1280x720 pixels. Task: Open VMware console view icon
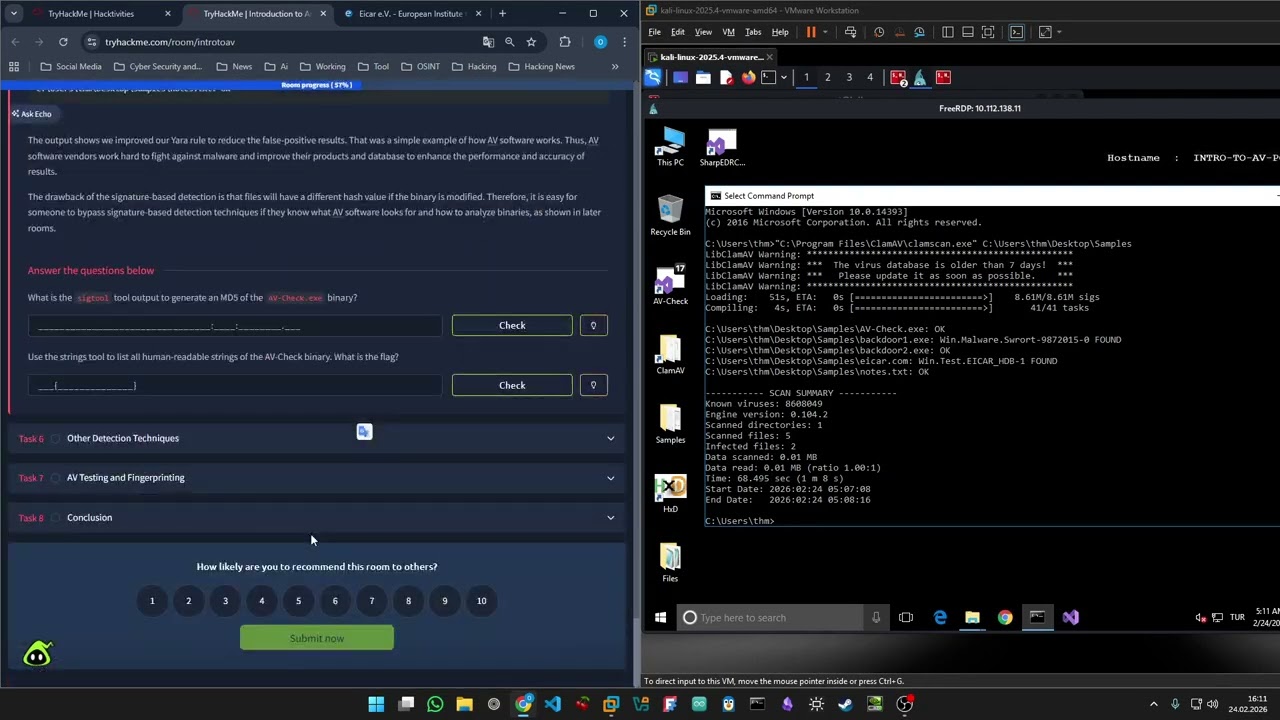tap(1017, 32)
